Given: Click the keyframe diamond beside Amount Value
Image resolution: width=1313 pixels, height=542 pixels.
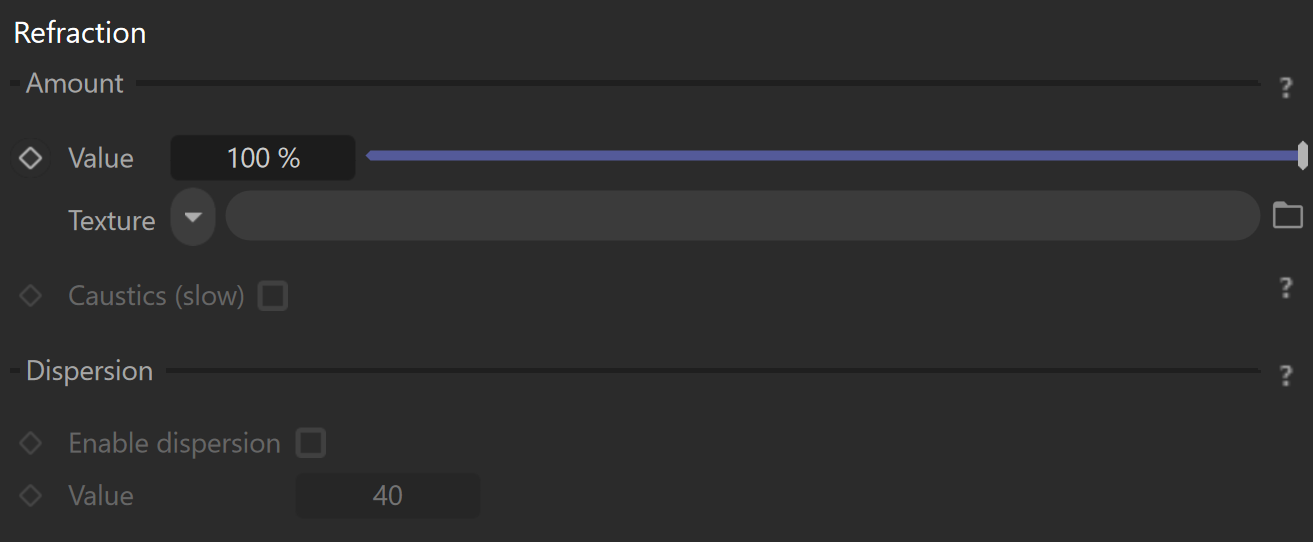Looking at the screenshot, I should tap(30, 158).
